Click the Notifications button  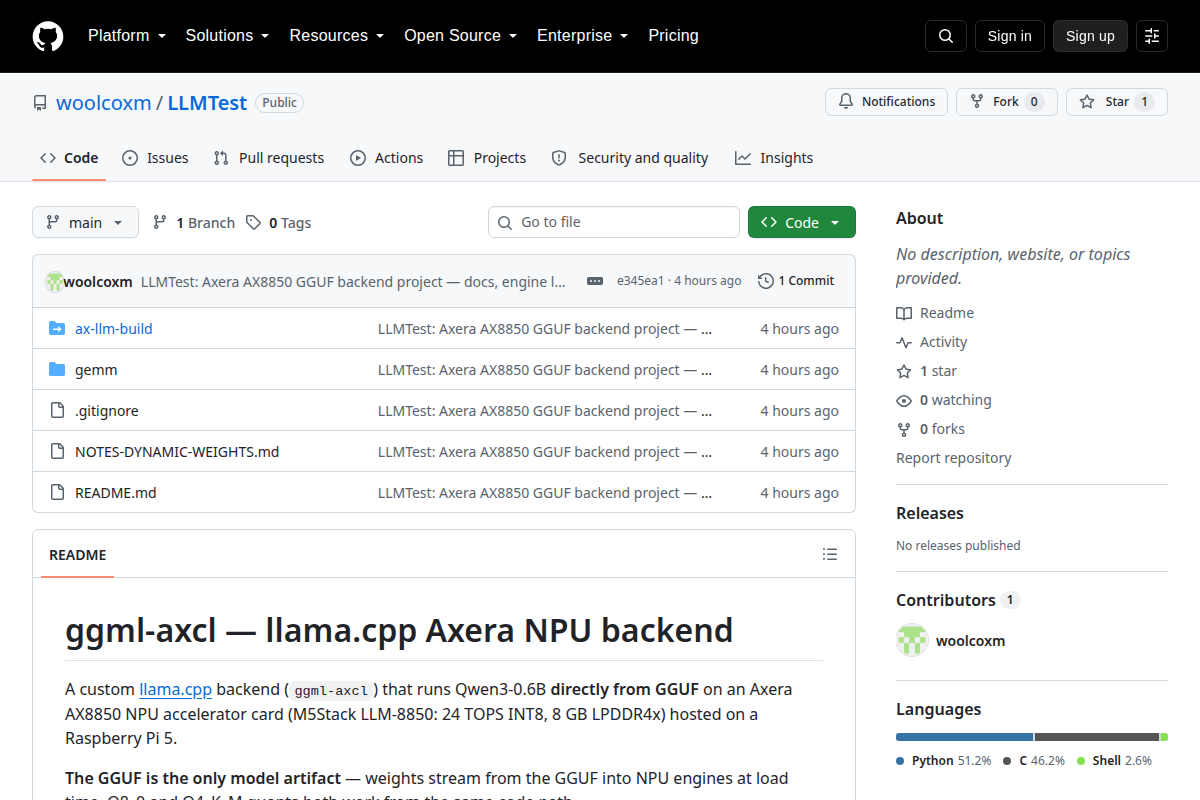pos(886,102)
